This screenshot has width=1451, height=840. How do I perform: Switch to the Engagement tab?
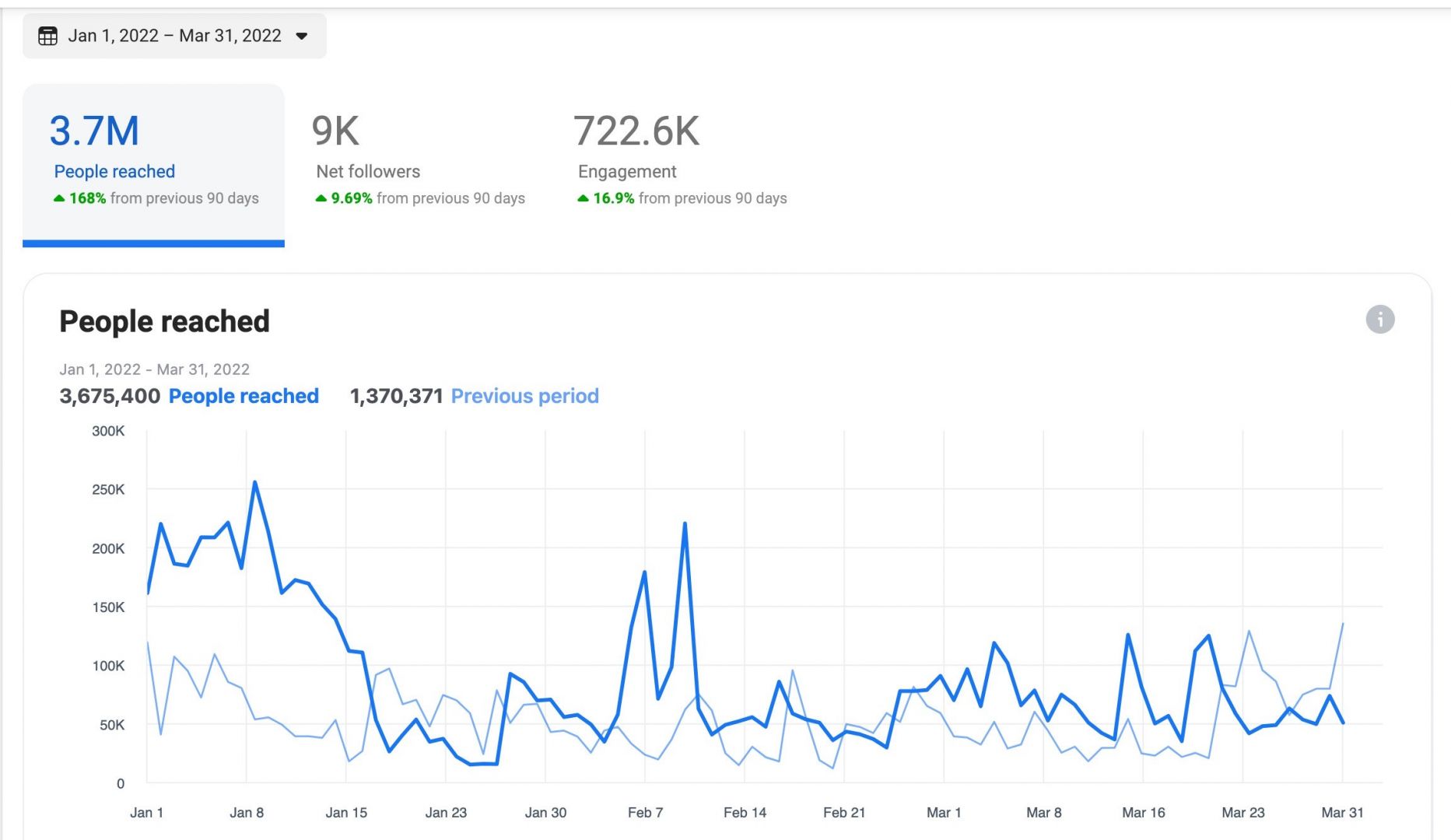[681, 163]
